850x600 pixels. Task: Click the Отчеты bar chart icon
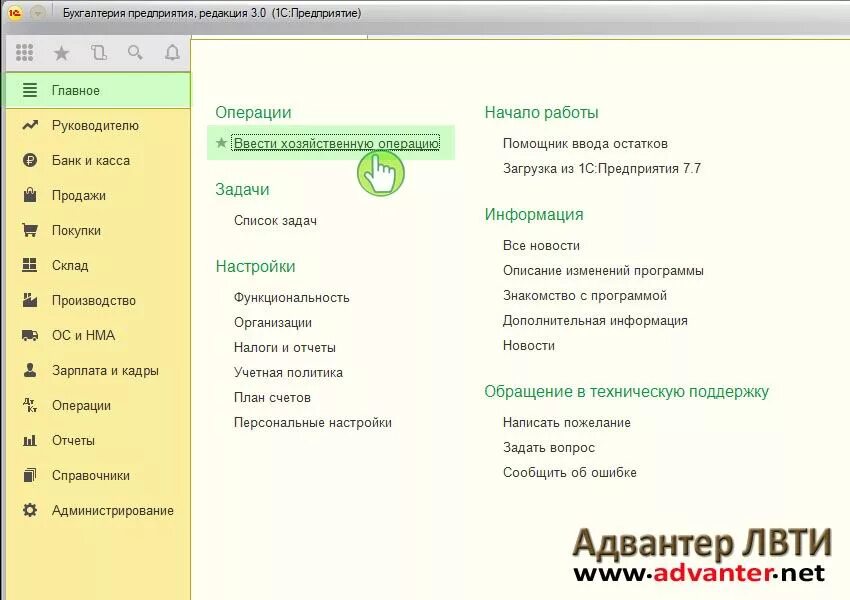(30, 440)
